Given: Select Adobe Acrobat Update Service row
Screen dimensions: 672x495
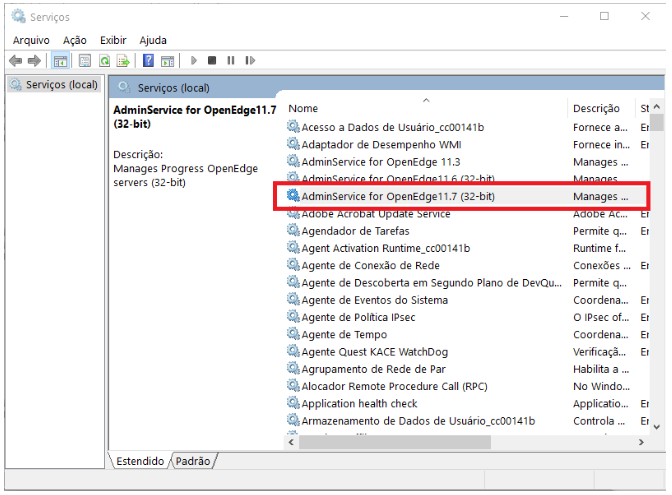Looking at the screenshot, I should point(467,214).
